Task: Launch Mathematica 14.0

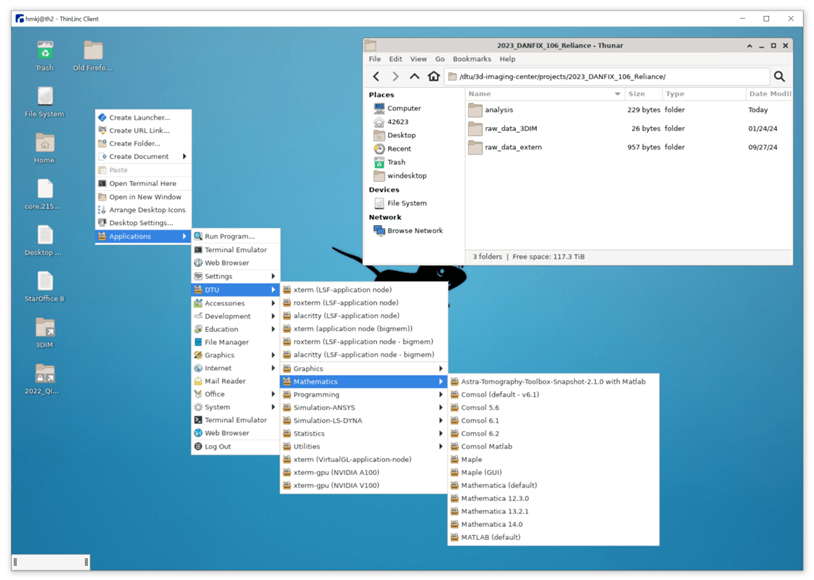Action: click(553, 524)
